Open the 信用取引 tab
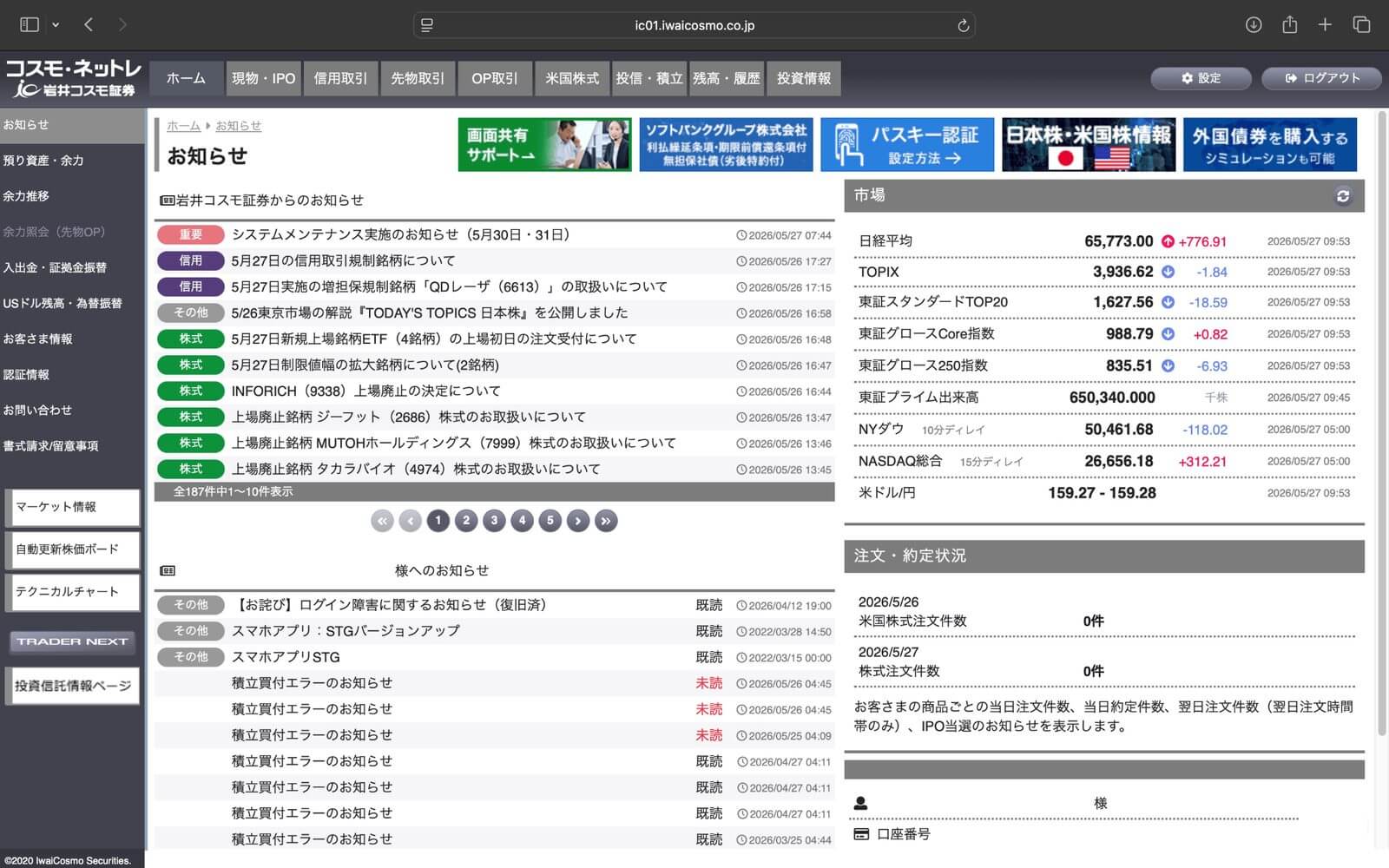 340,78
